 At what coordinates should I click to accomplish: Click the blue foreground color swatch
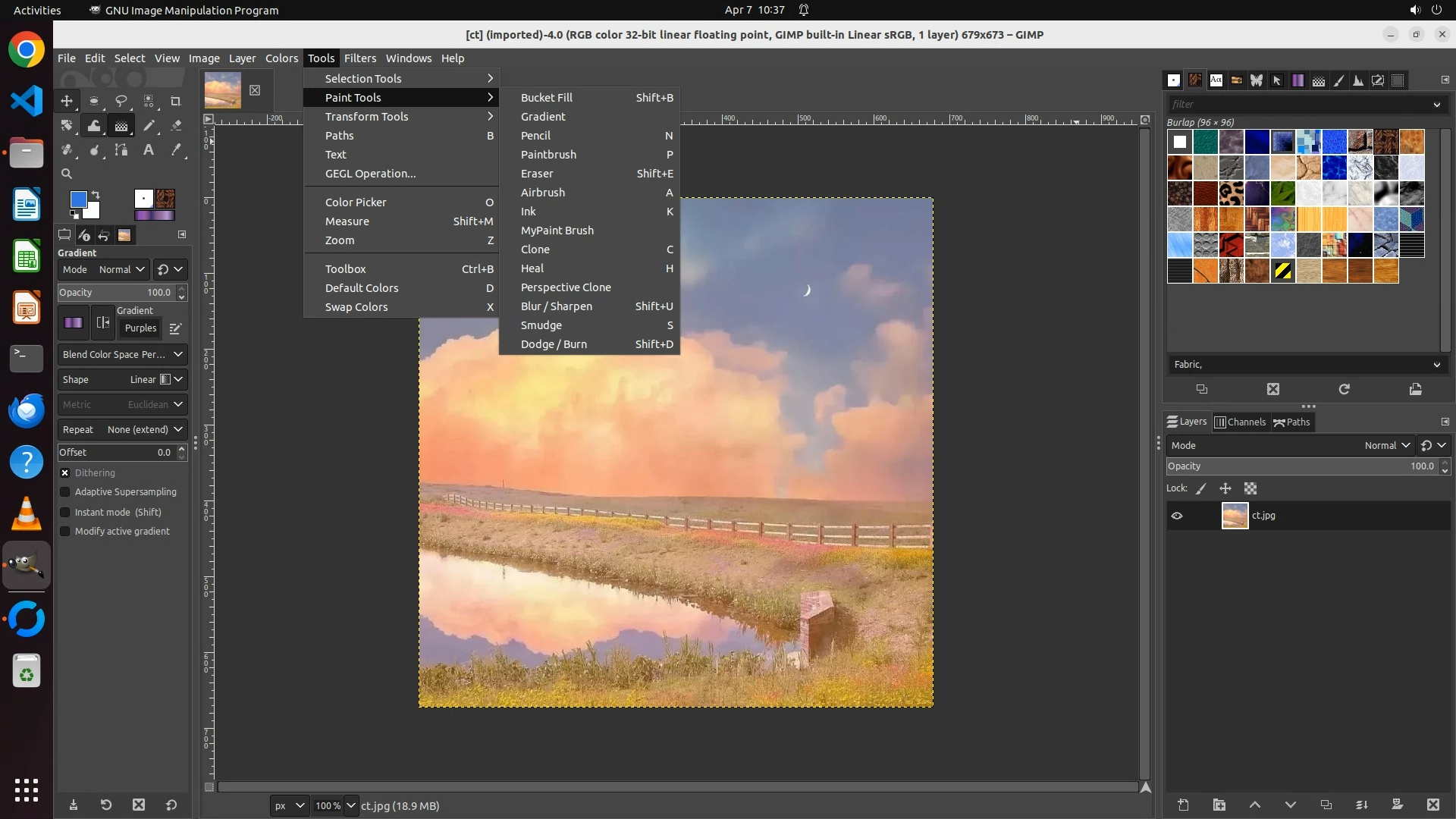(78, 199)
